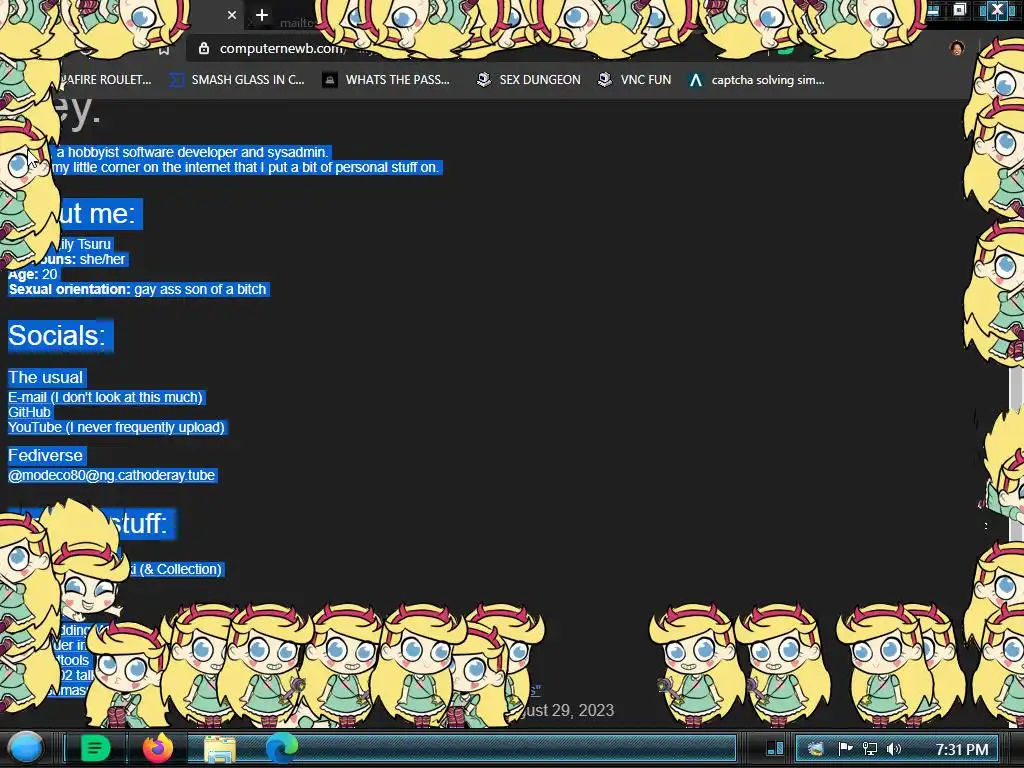Open the captcha solving sim... bookmark
1024x768 pixels.
click(x=756, y=80)
